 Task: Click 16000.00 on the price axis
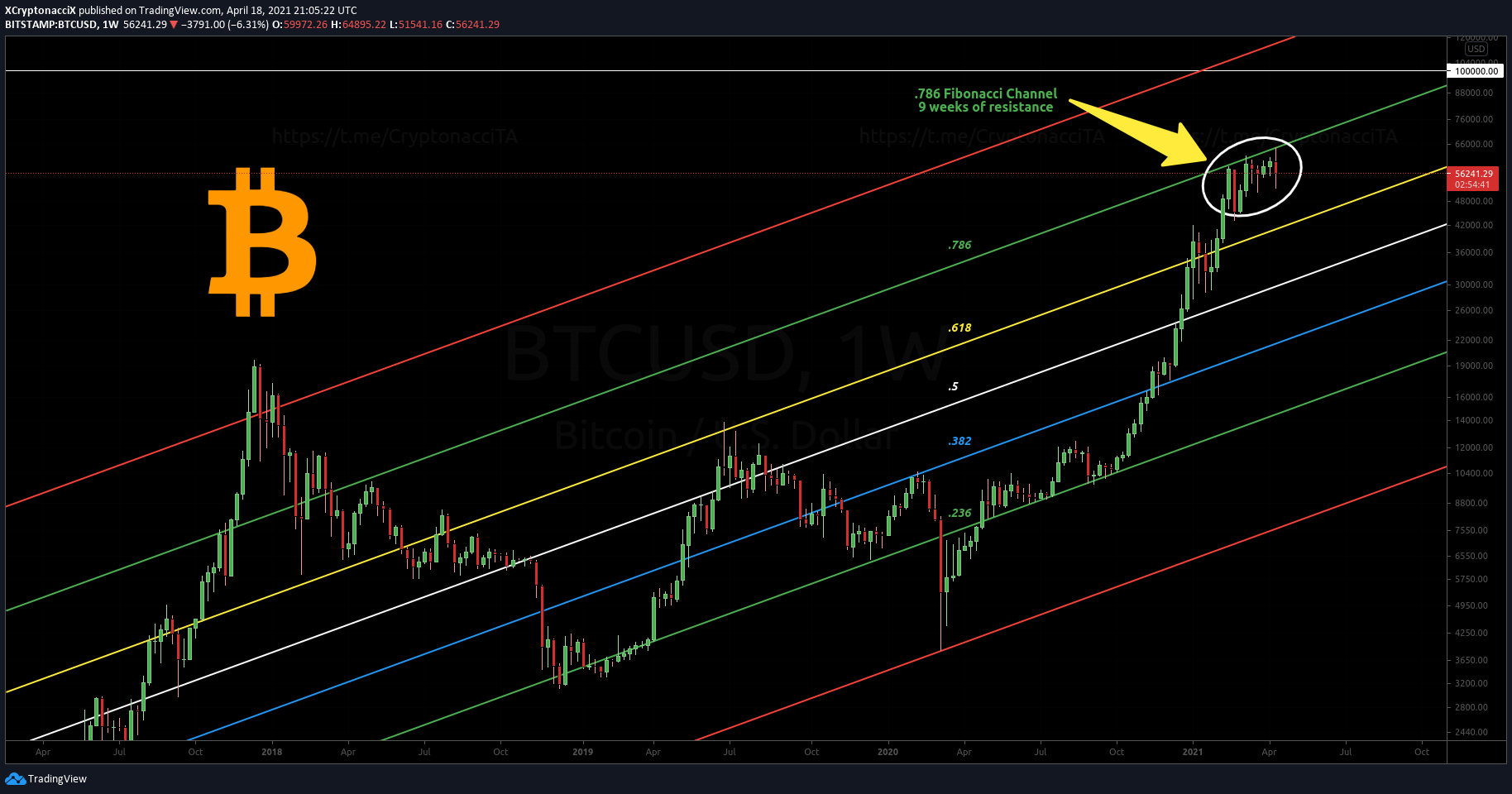point(1474,397)
